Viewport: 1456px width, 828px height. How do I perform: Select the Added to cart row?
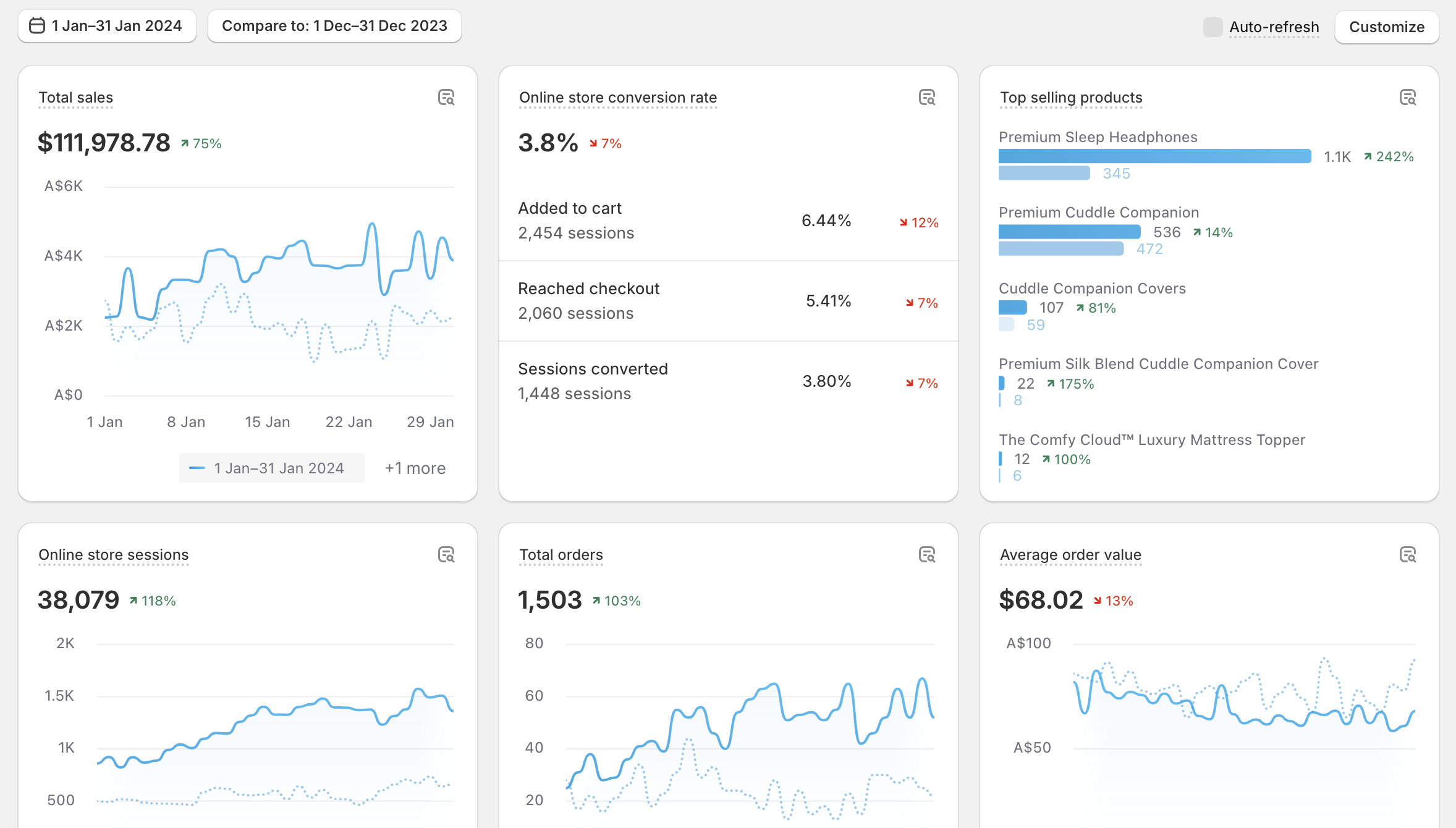coord(729,221)
